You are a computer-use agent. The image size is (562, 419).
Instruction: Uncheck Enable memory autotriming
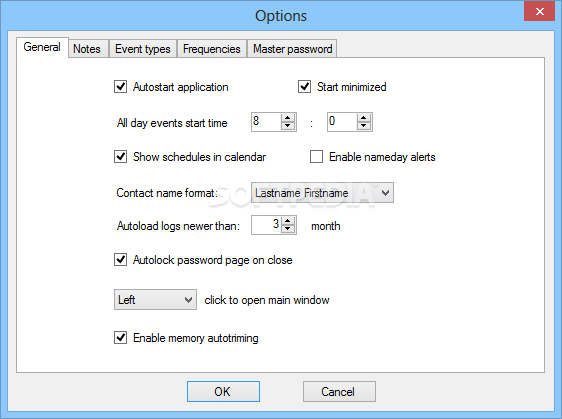120,338
